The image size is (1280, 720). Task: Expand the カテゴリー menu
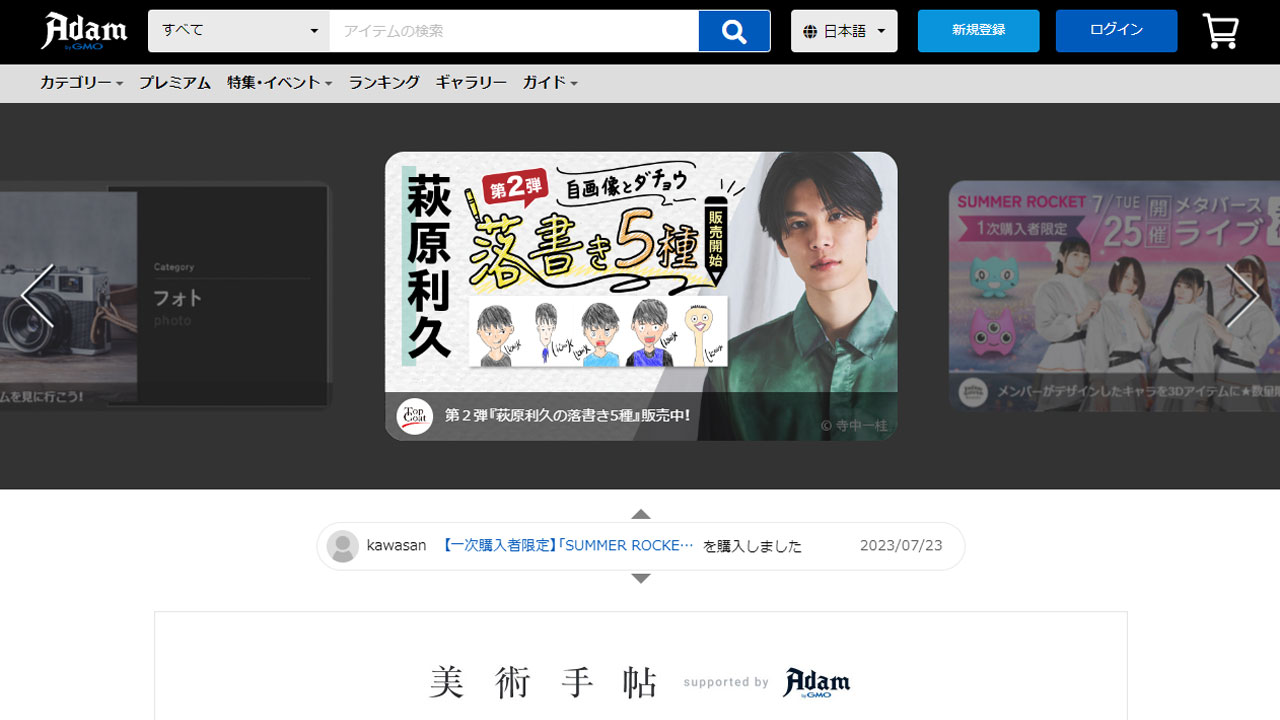[x=81, y=83]
